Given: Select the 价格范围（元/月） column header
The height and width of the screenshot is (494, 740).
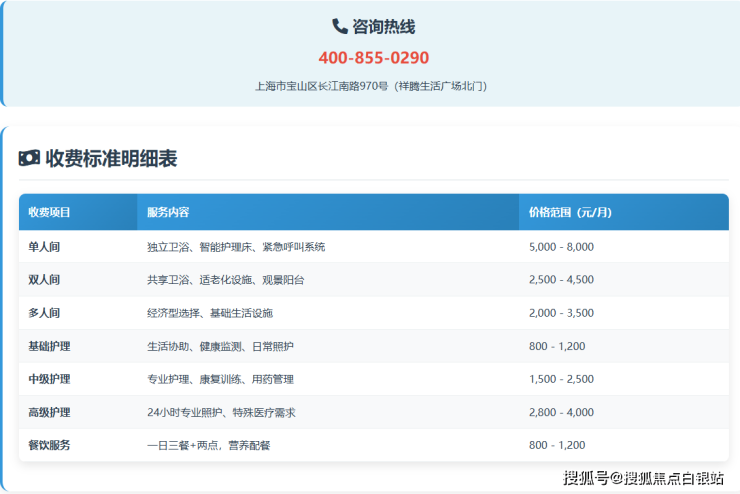Looking at the screenshot, I should coord(570,213).
